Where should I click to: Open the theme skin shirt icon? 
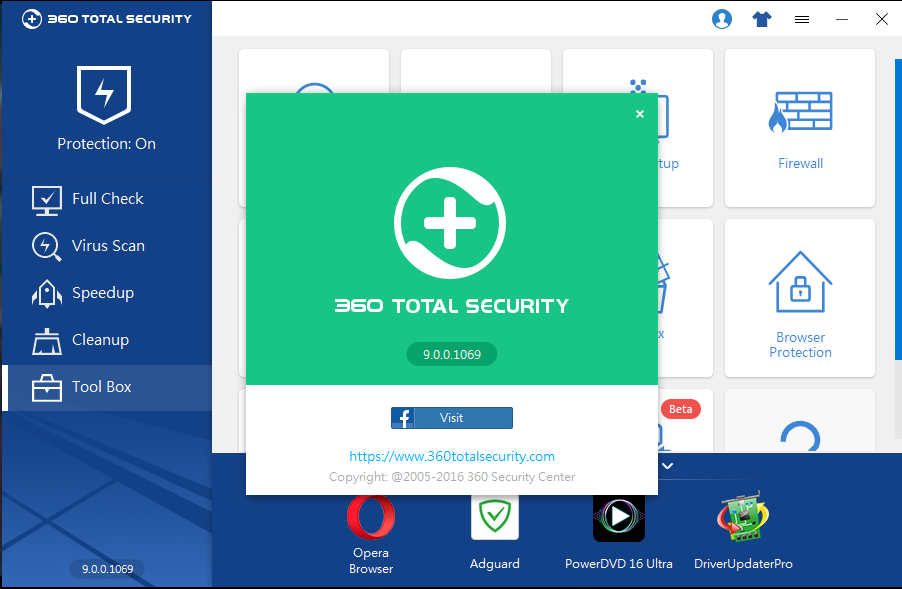click(762, 20)
